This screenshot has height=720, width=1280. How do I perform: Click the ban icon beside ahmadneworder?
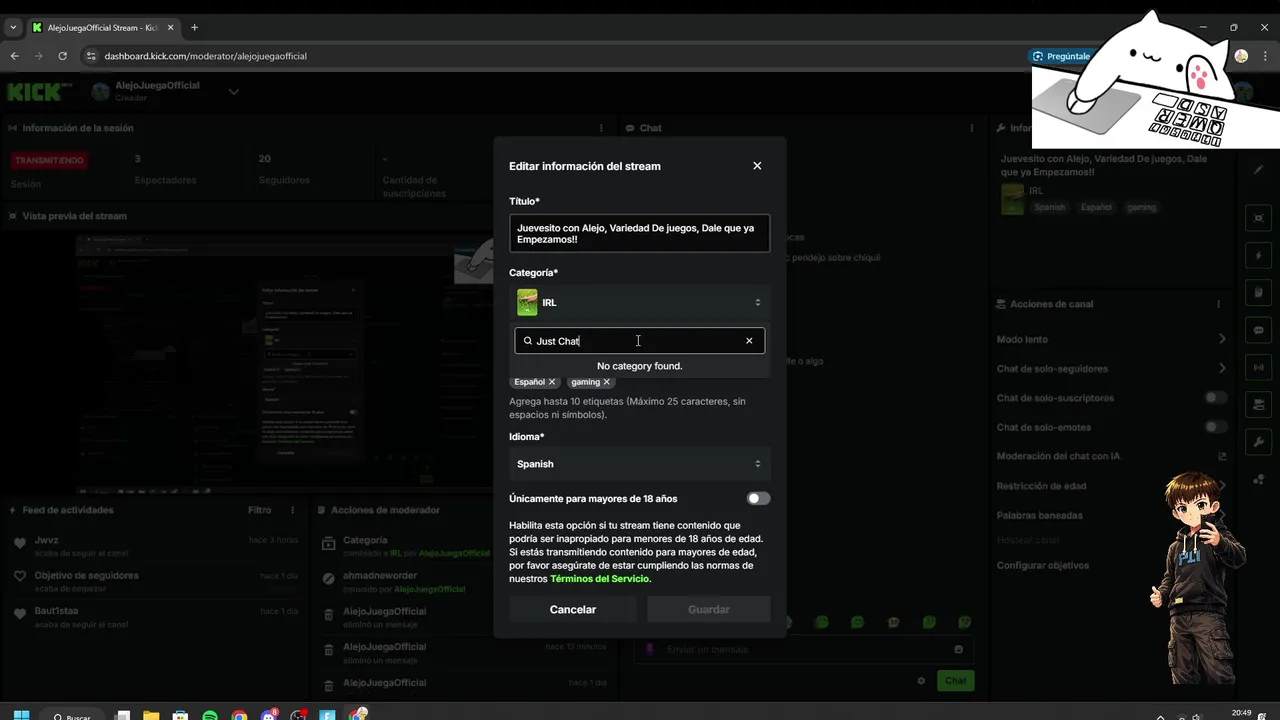pyautogui.click(x=328, y=580)
